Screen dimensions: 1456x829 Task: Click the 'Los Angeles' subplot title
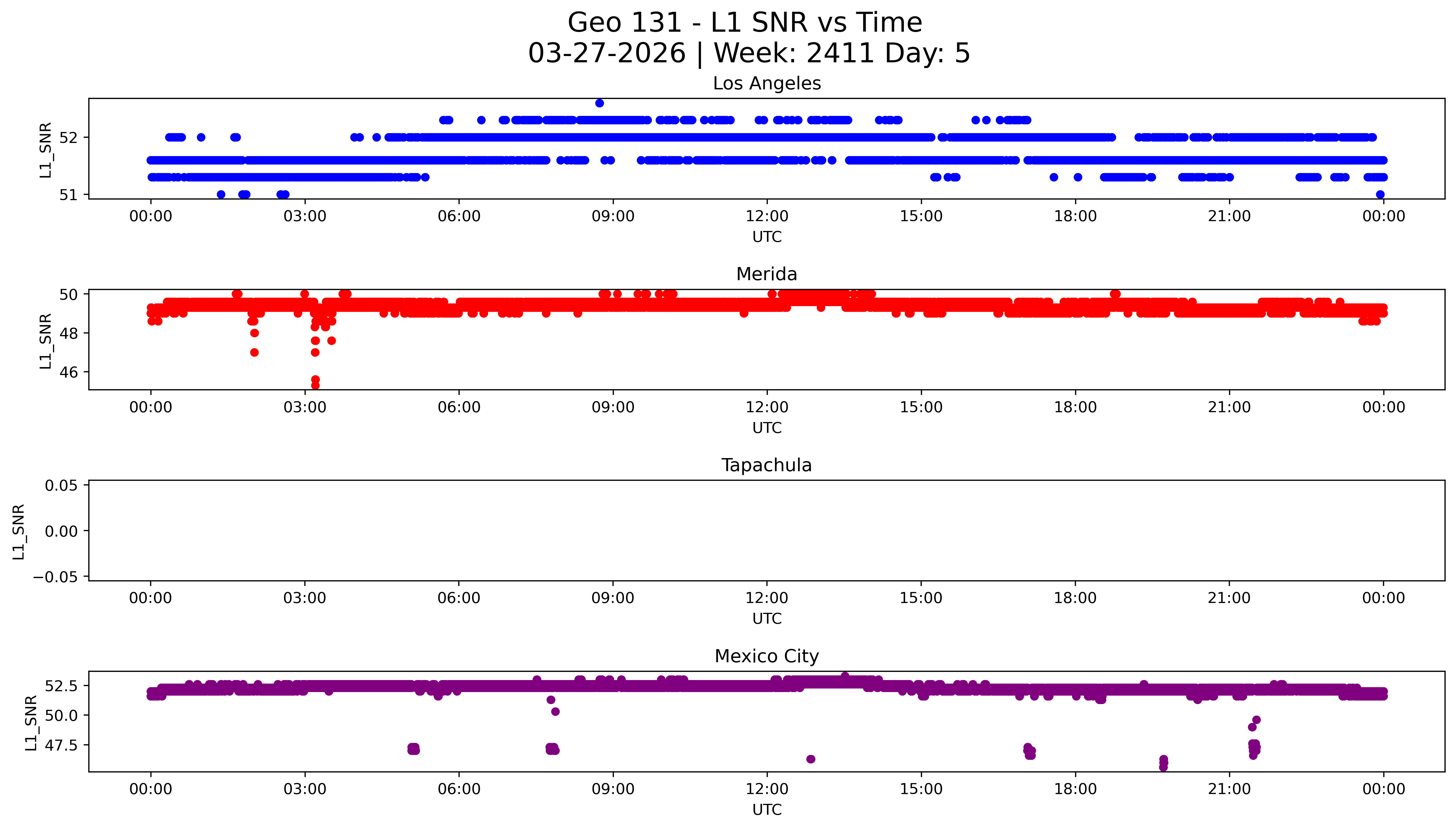click(766, 84)
